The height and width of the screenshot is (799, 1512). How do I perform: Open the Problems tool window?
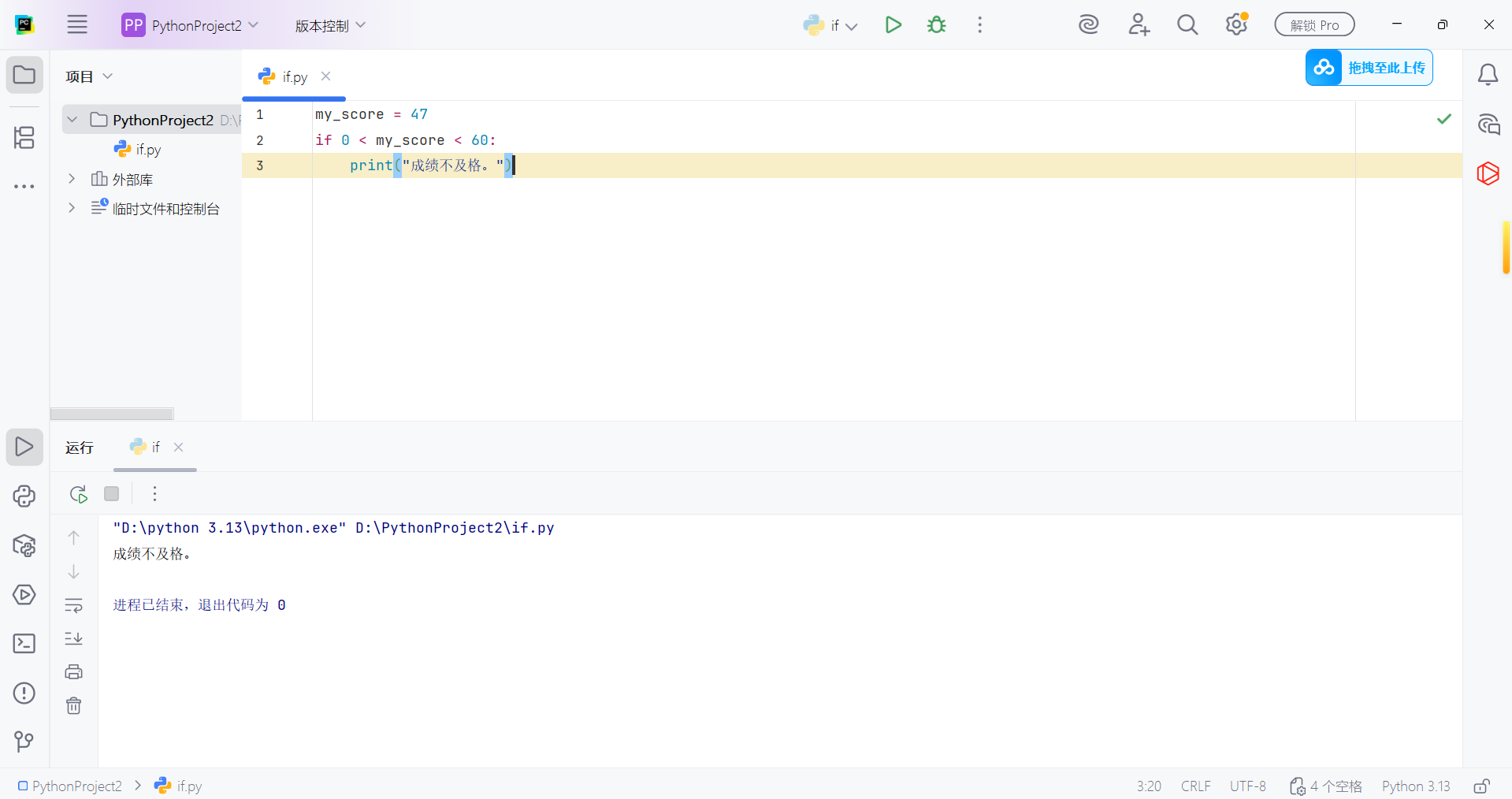pyautogui.click(x=24, y=693)
